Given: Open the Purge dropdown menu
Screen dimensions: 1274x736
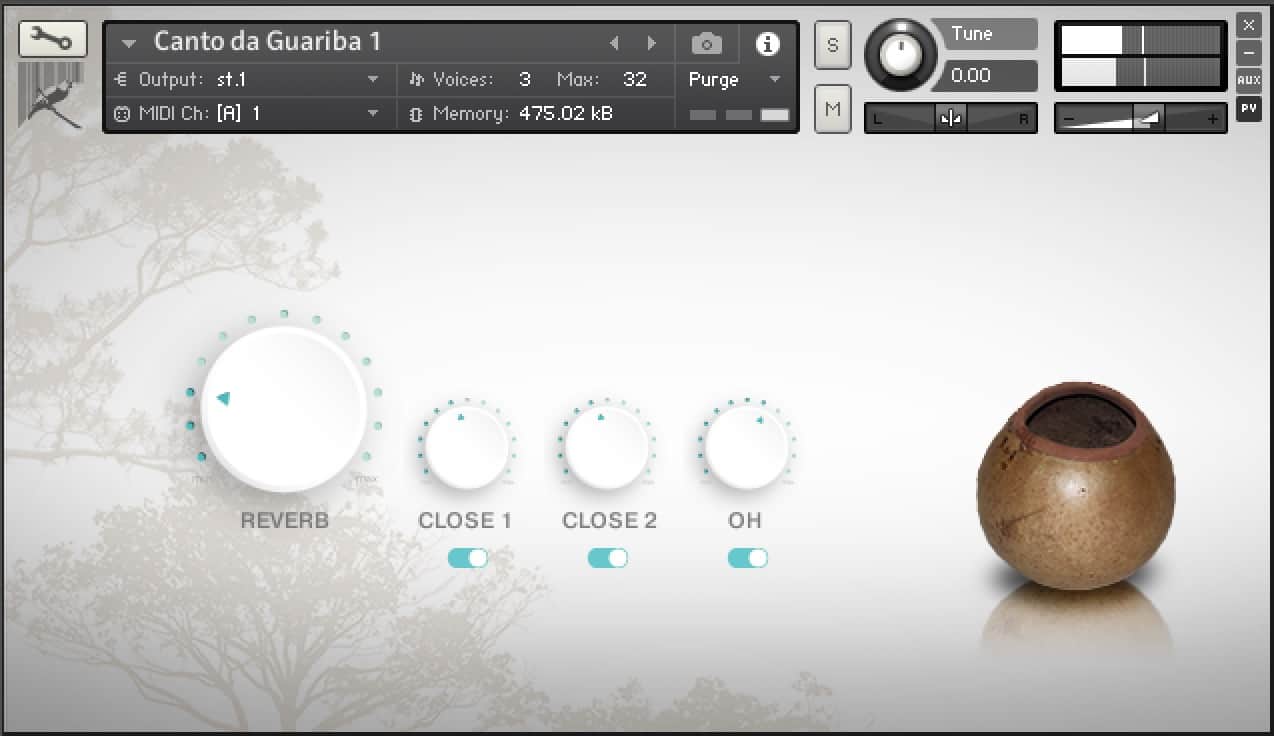Looking at the screenshot, I should click(x=773, y=79).
